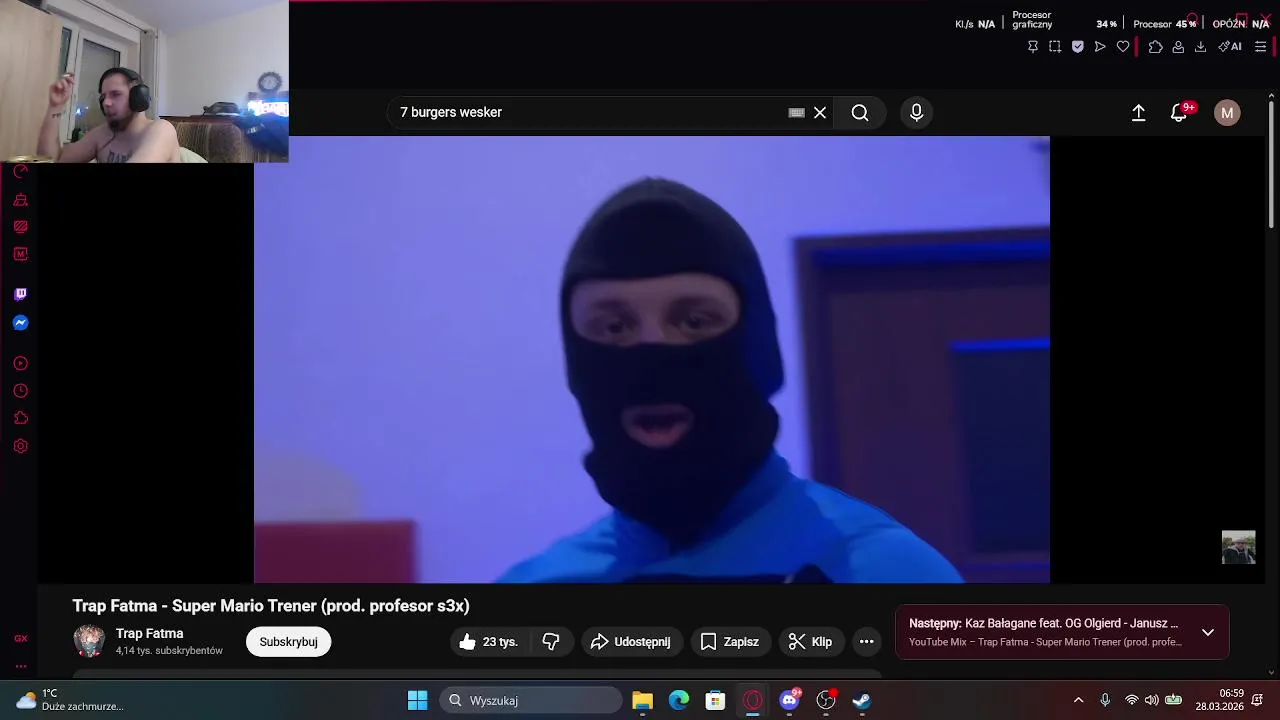Open Downloads icon in browser toolbar

[1200, 46]
